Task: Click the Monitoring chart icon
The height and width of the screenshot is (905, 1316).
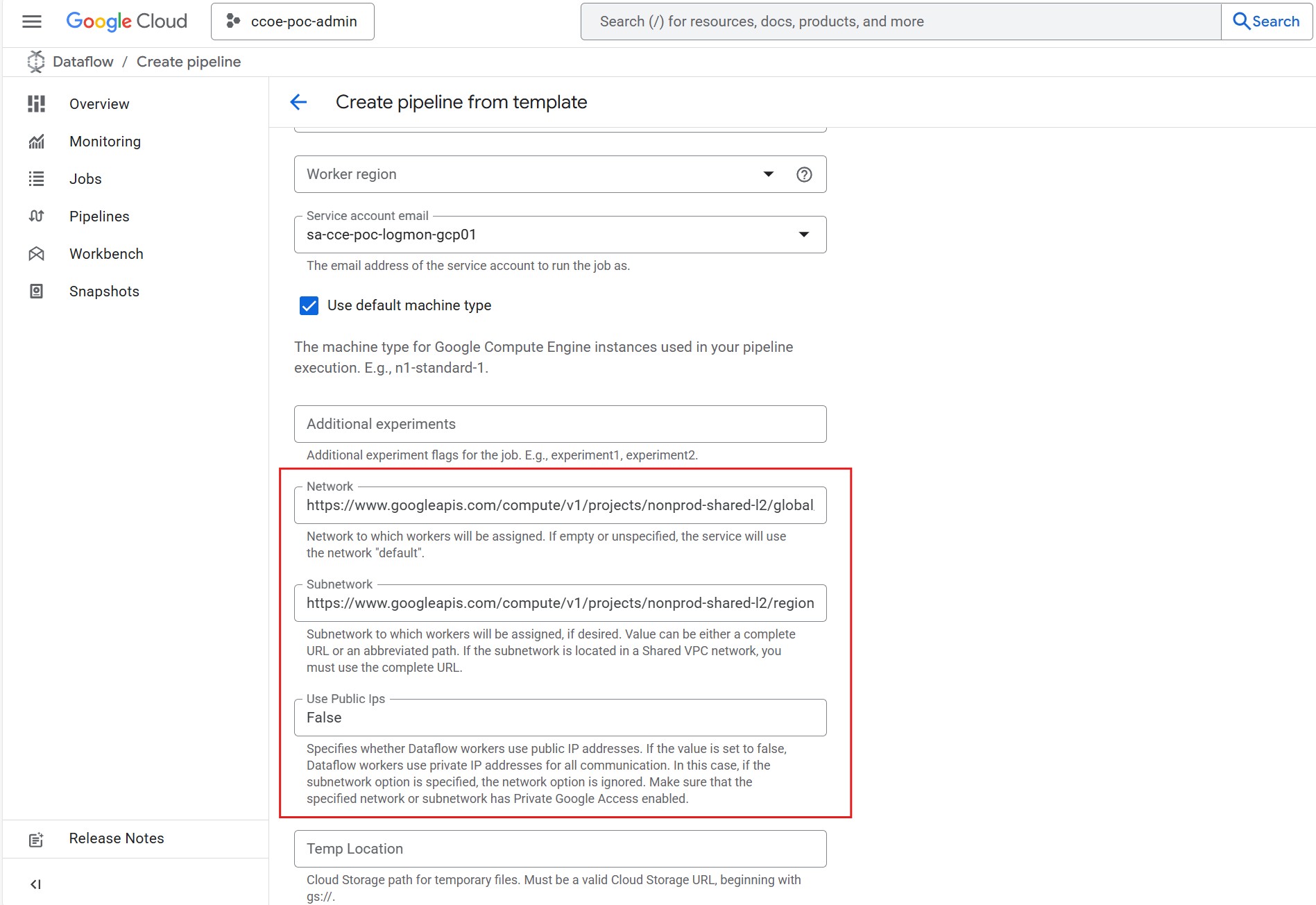Action: tap(36, 142)
